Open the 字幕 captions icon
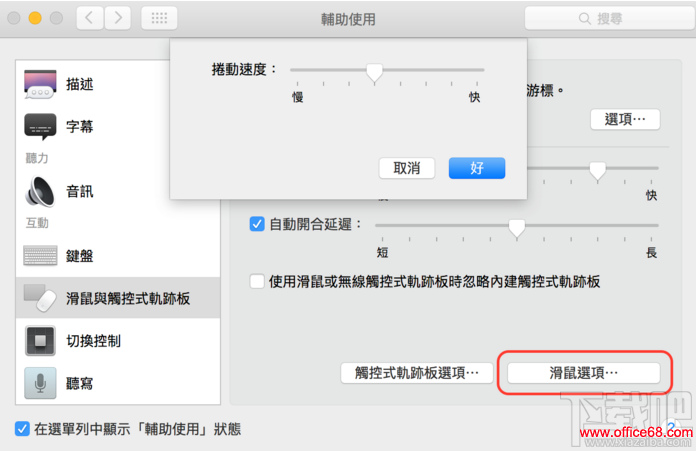The width and height of the screenshot is (700, 452). click(40, 126)
